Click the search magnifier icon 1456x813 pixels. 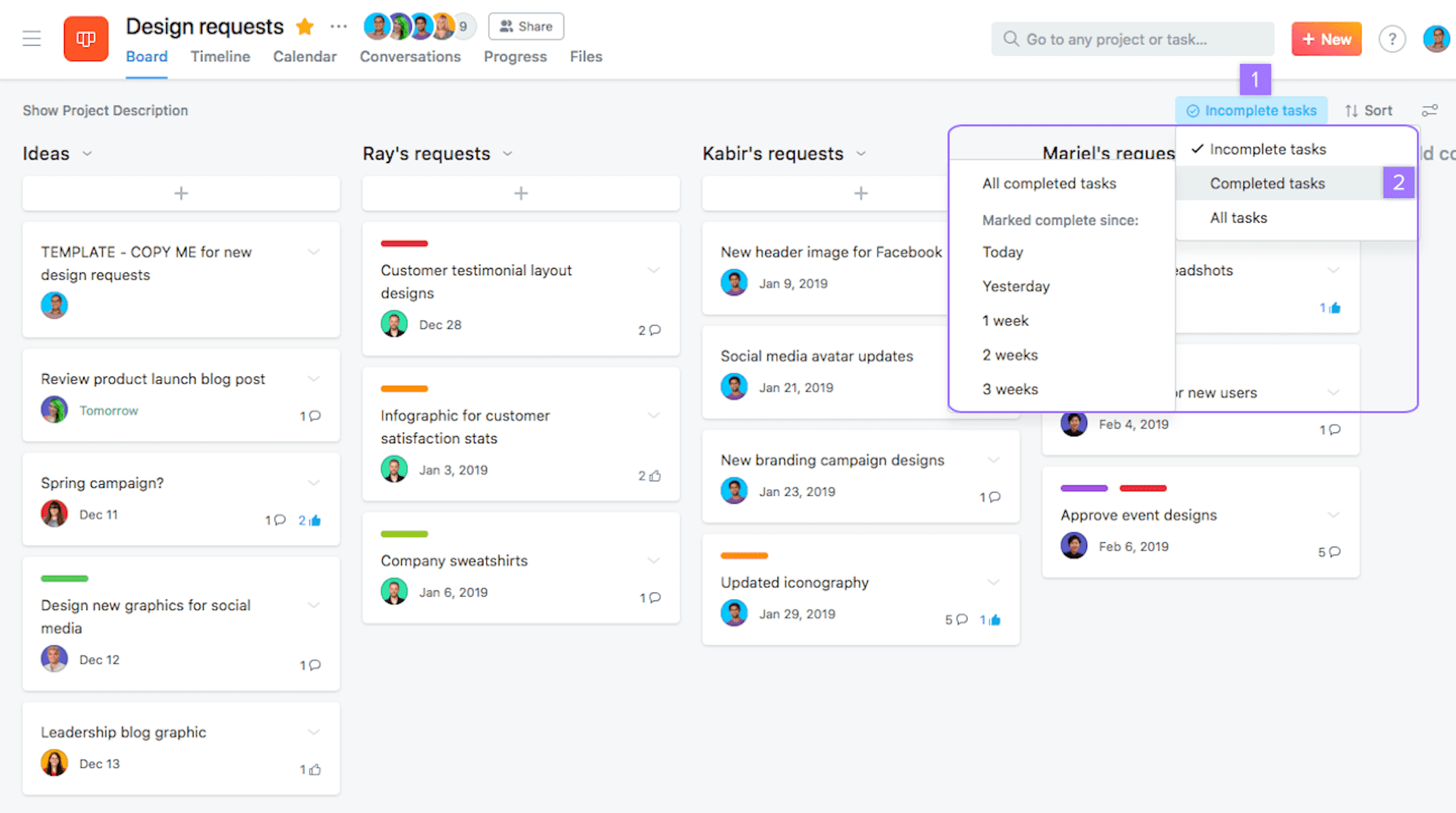1010,39
